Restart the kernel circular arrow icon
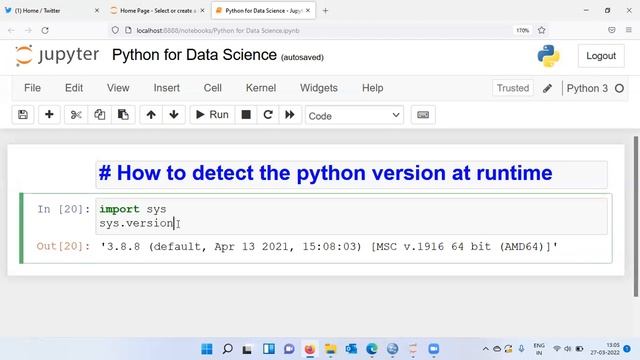640x360 pixels. [268, 115]
